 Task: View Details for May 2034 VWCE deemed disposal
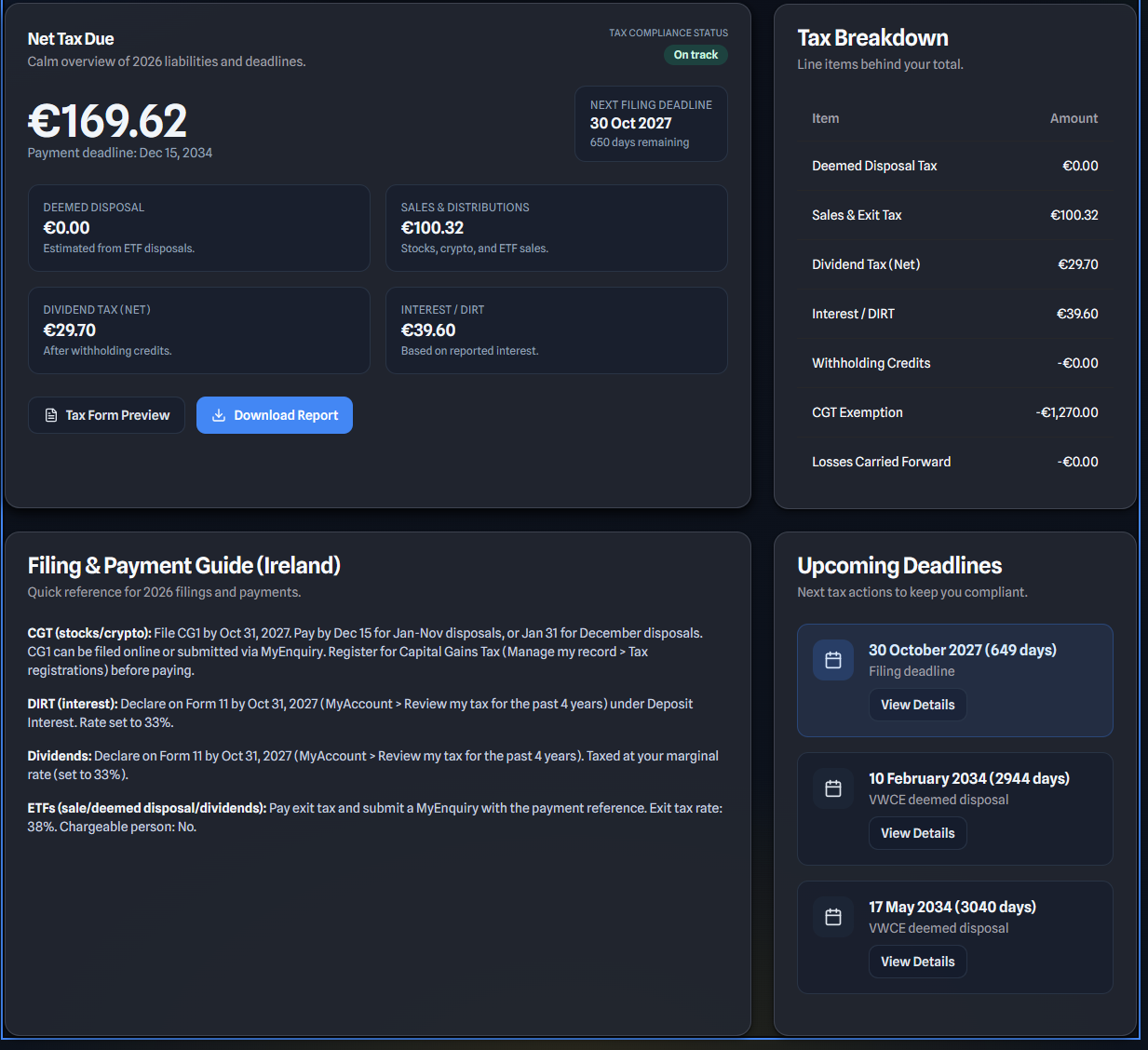[917, 961]
